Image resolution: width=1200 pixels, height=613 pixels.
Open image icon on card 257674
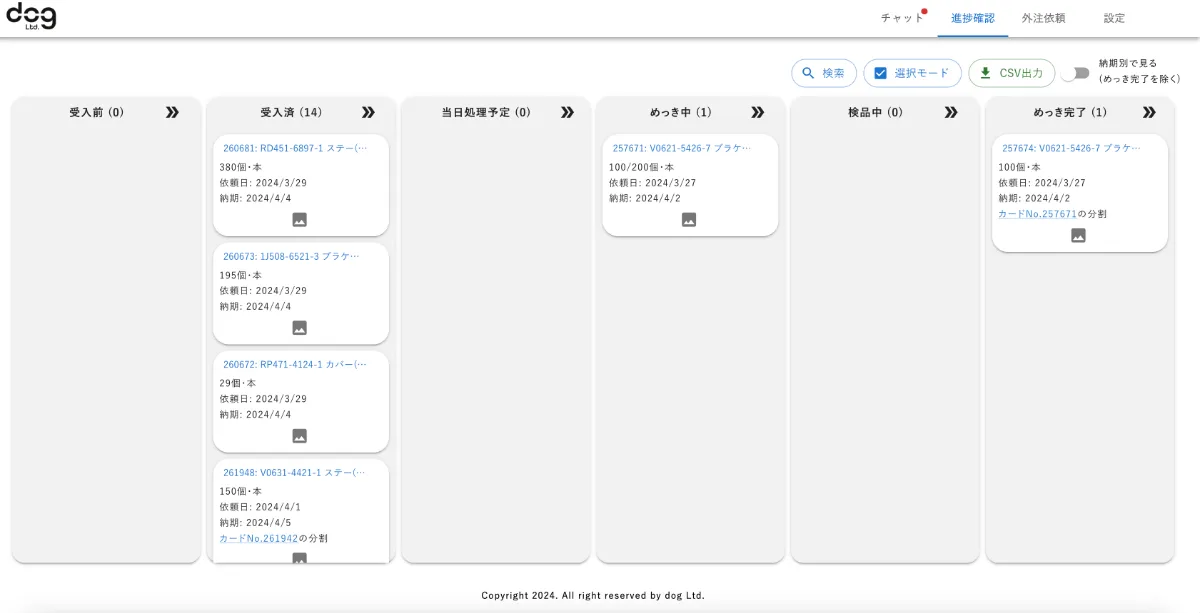coord(1078,236)
